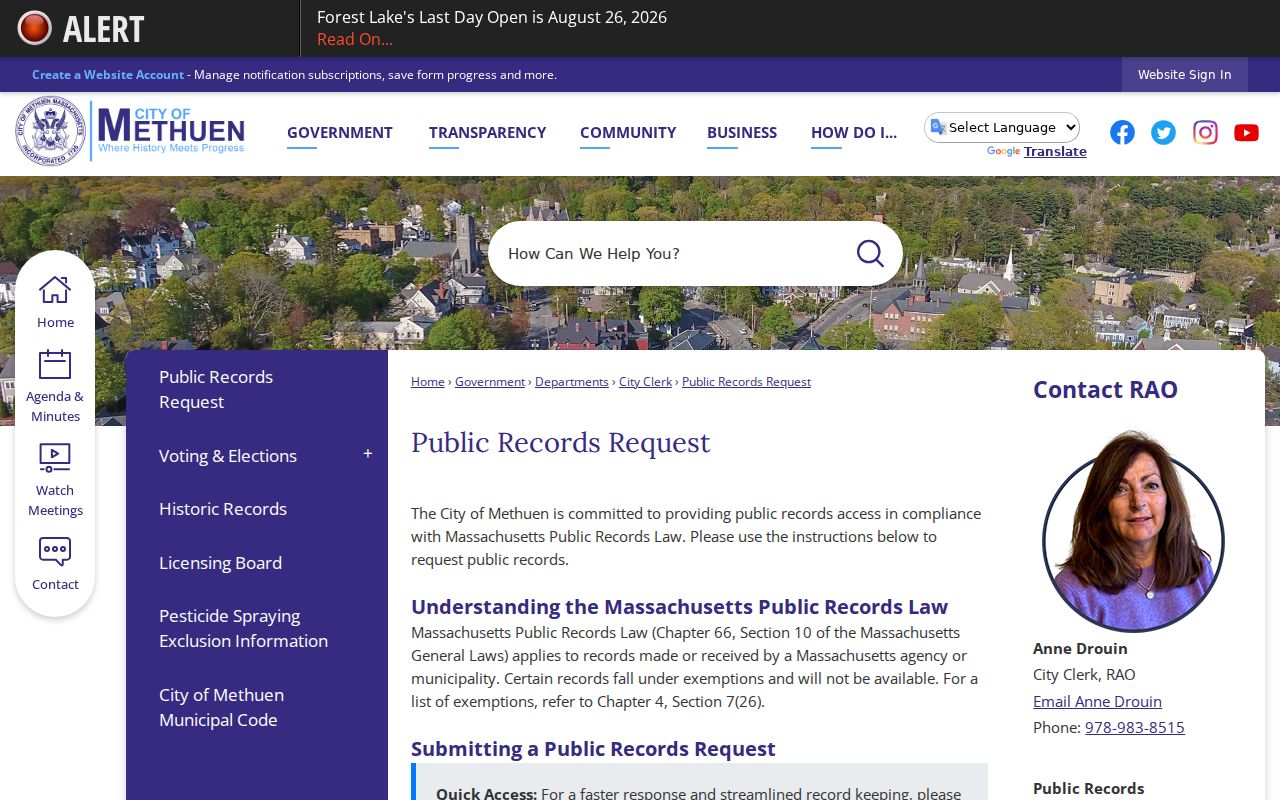Open Methuen's YouTube channel icon
1280x800 pixels.
[1246, 132]
